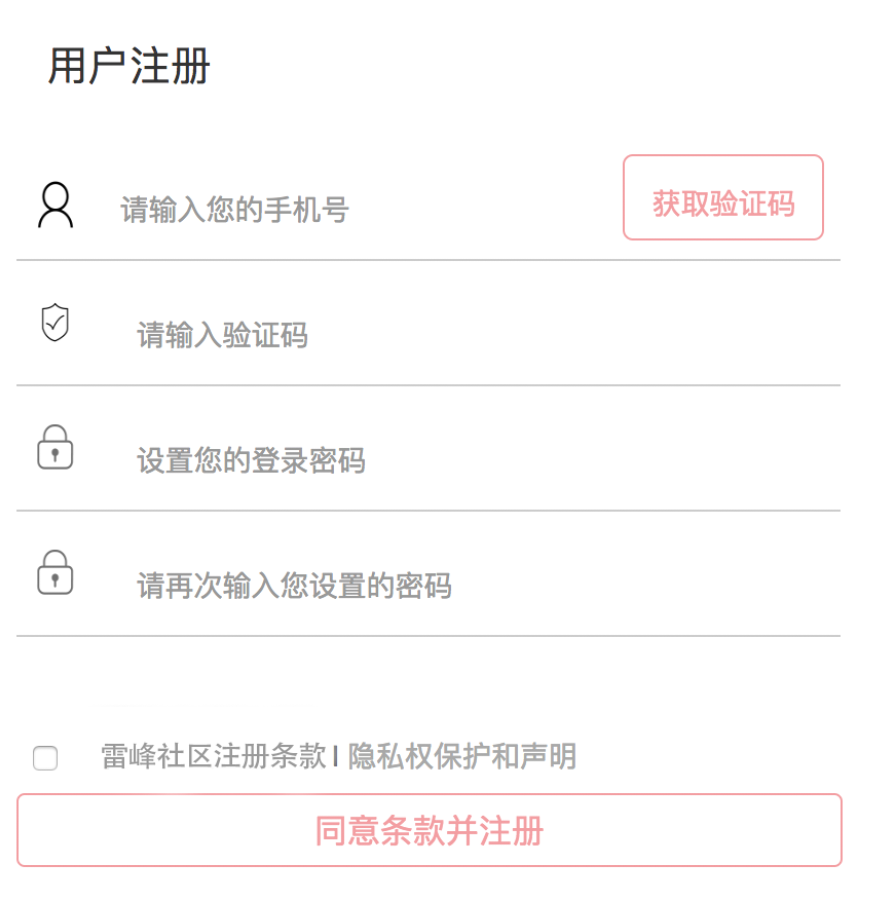This screenshot has width=890, height=900.
Task: Click the padlock icon beside 设置您的登录密码
Action: [x=55, y=447]
